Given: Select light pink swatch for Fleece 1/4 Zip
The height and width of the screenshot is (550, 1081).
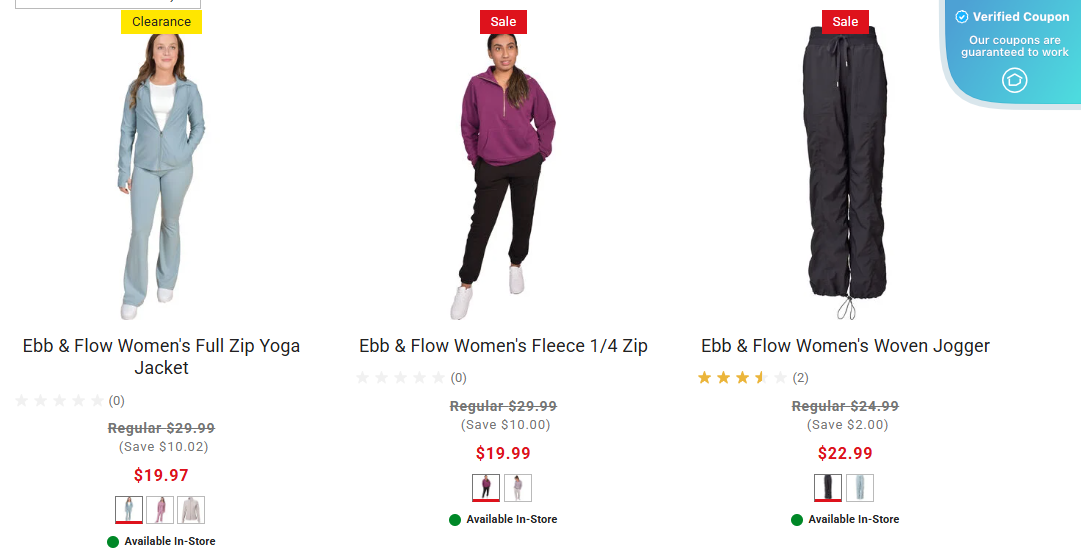Looking at the screenshot, I should (518, 488).
